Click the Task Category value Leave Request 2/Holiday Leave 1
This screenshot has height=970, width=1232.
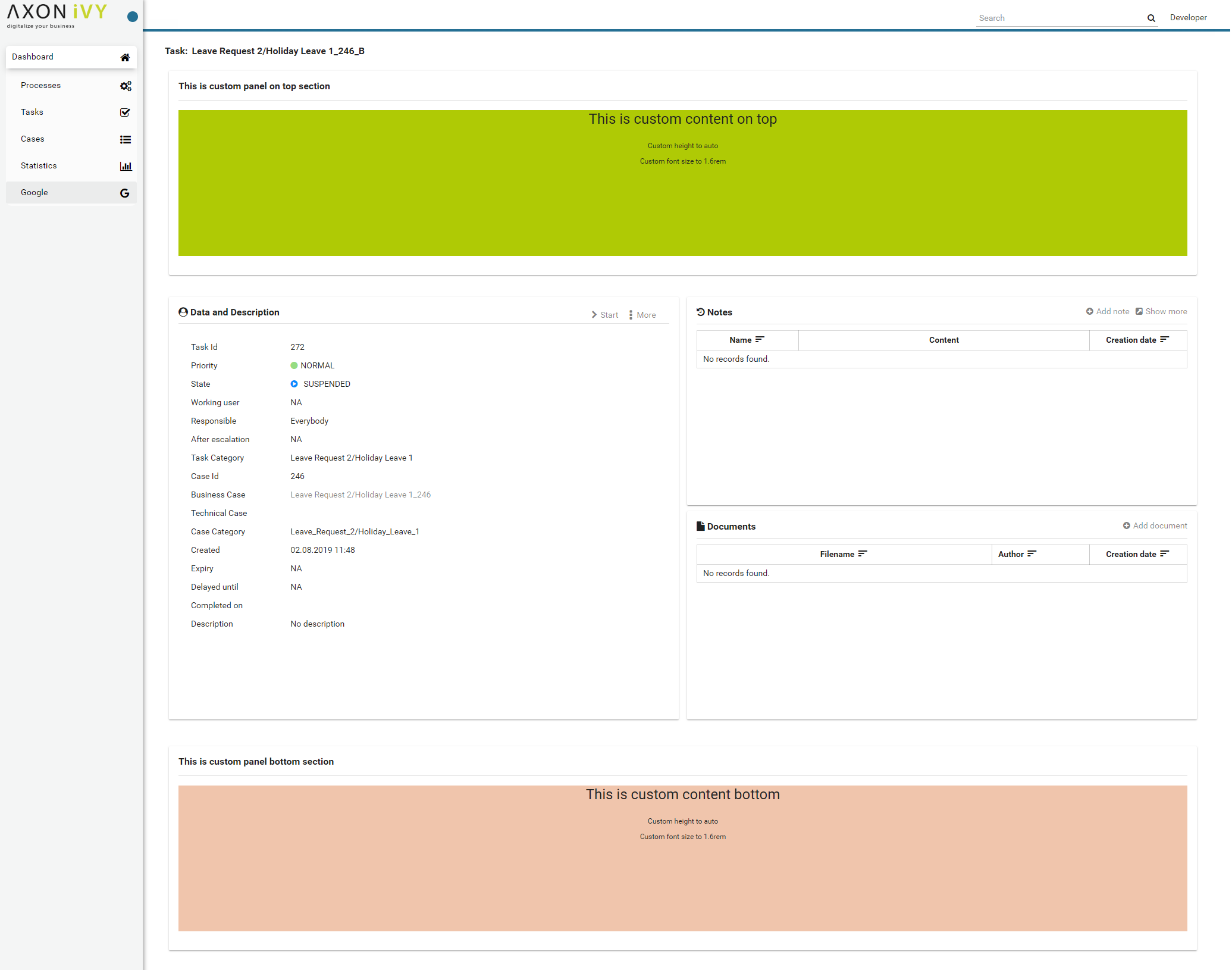[x=351, y=458]
